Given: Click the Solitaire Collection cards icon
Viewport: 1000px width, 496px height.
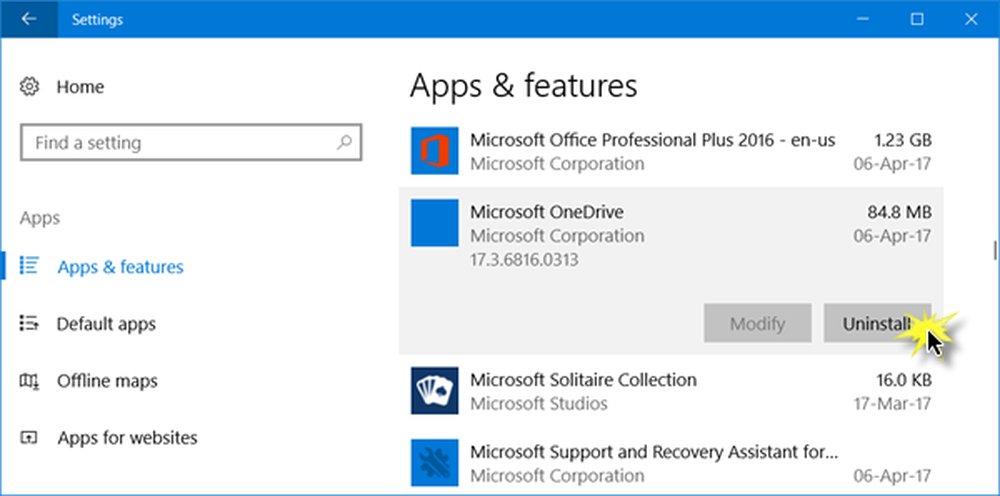Looking at the screenshot, I should point(434,390).
